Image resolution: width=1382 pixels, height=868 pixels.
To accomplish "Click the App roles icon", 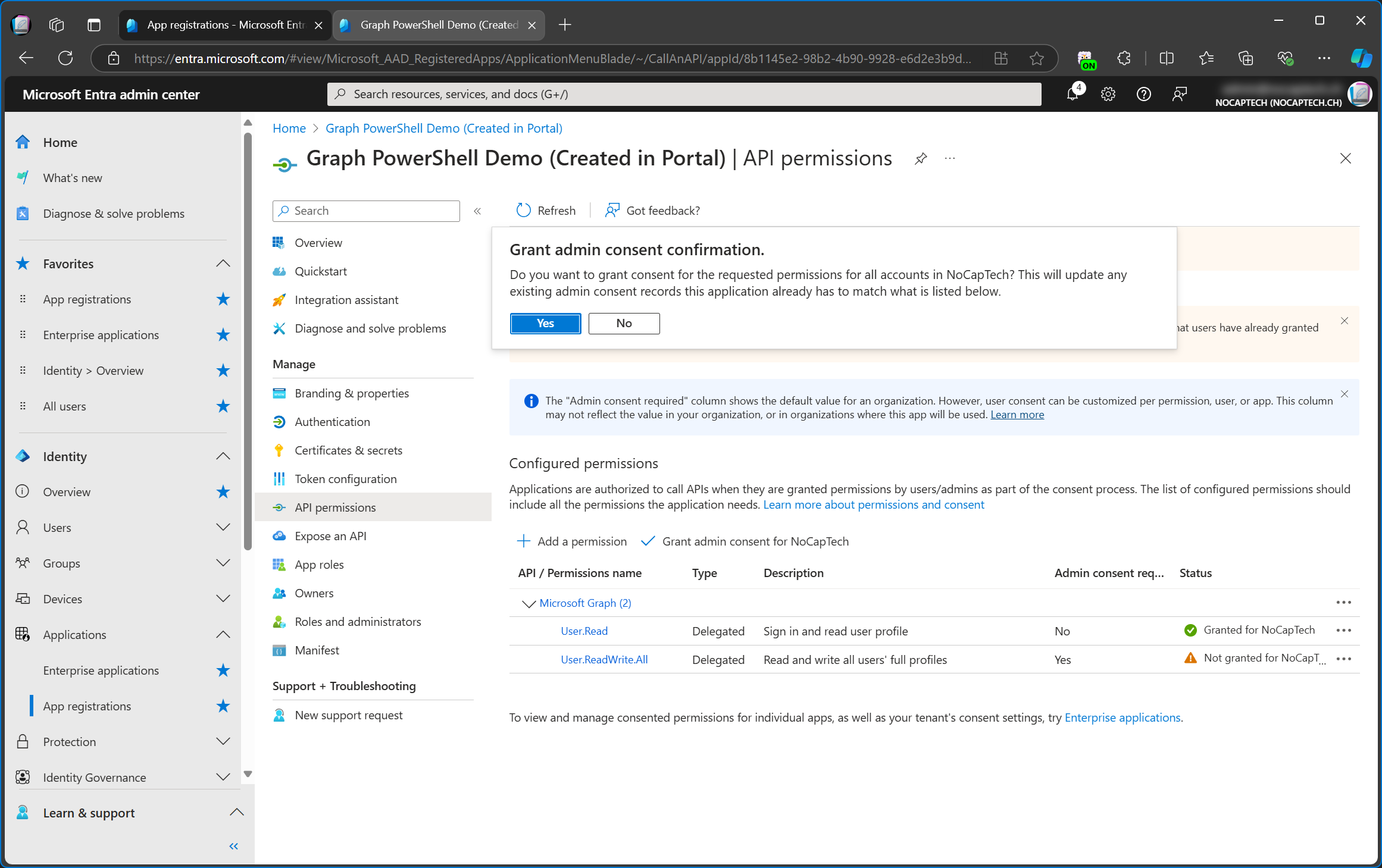I will pos(278,564).
